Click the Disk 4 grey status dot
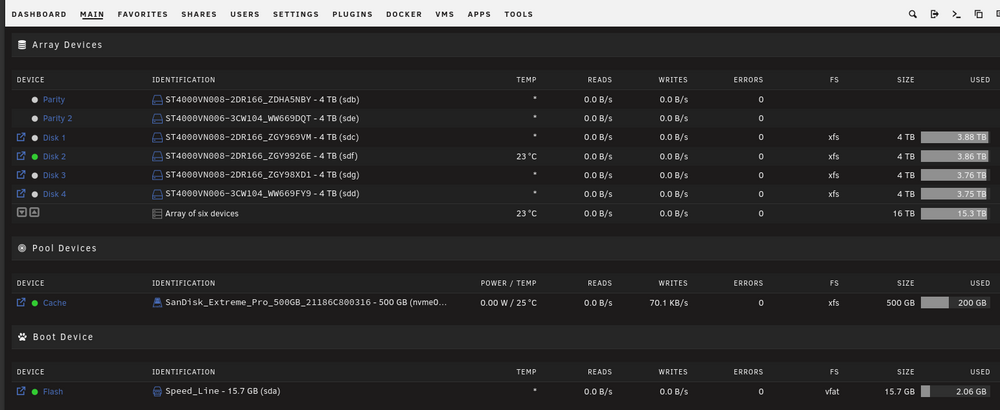1000x410 pixels. click(x=34, y=194)
